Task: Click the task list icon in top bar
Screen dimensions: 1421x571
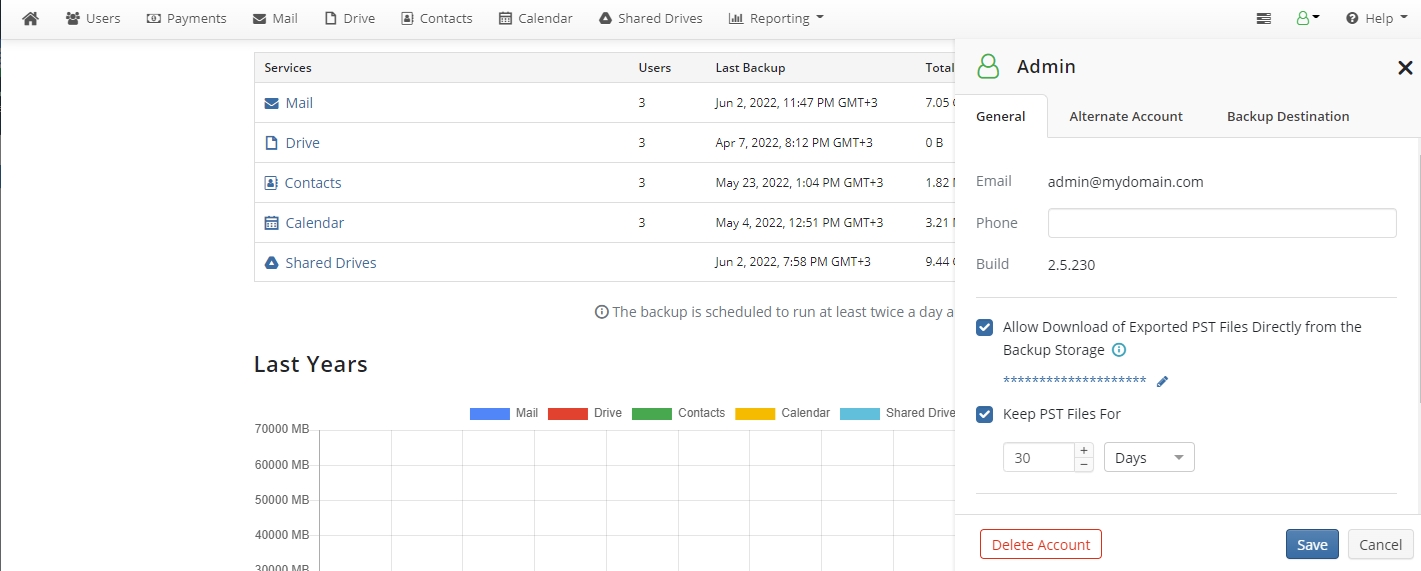Action: (1264, 19)
